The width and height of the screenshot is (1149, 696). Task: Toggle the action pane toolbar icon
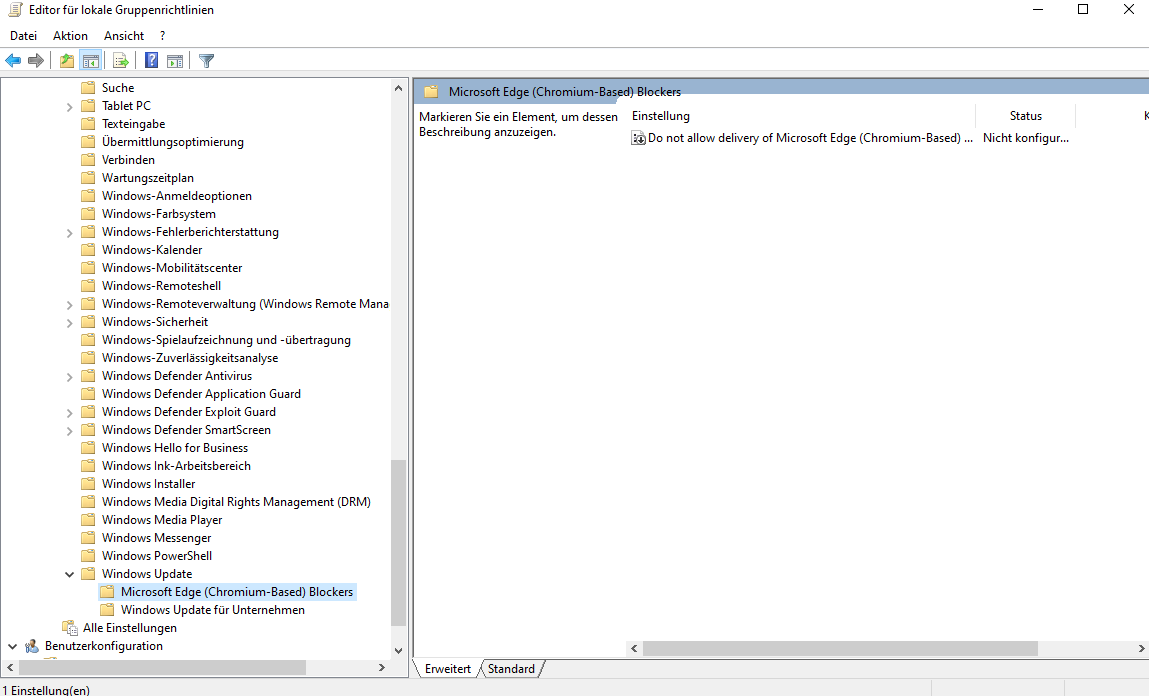pyautogui.click(x=175, y=61)
